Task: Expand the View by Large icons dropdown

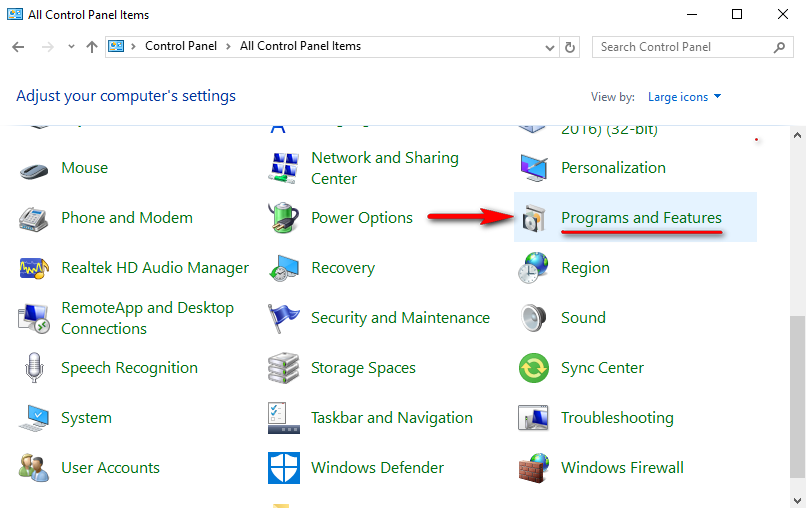Action: (684, 97)
